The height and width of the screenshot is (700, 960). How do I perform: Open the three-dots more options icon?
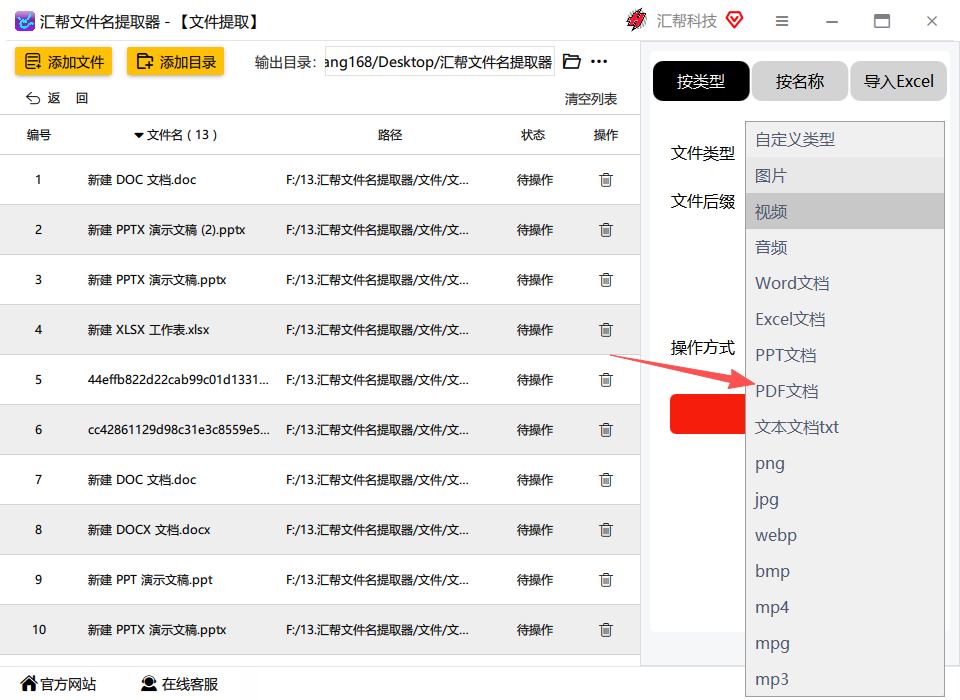[599, 61]
